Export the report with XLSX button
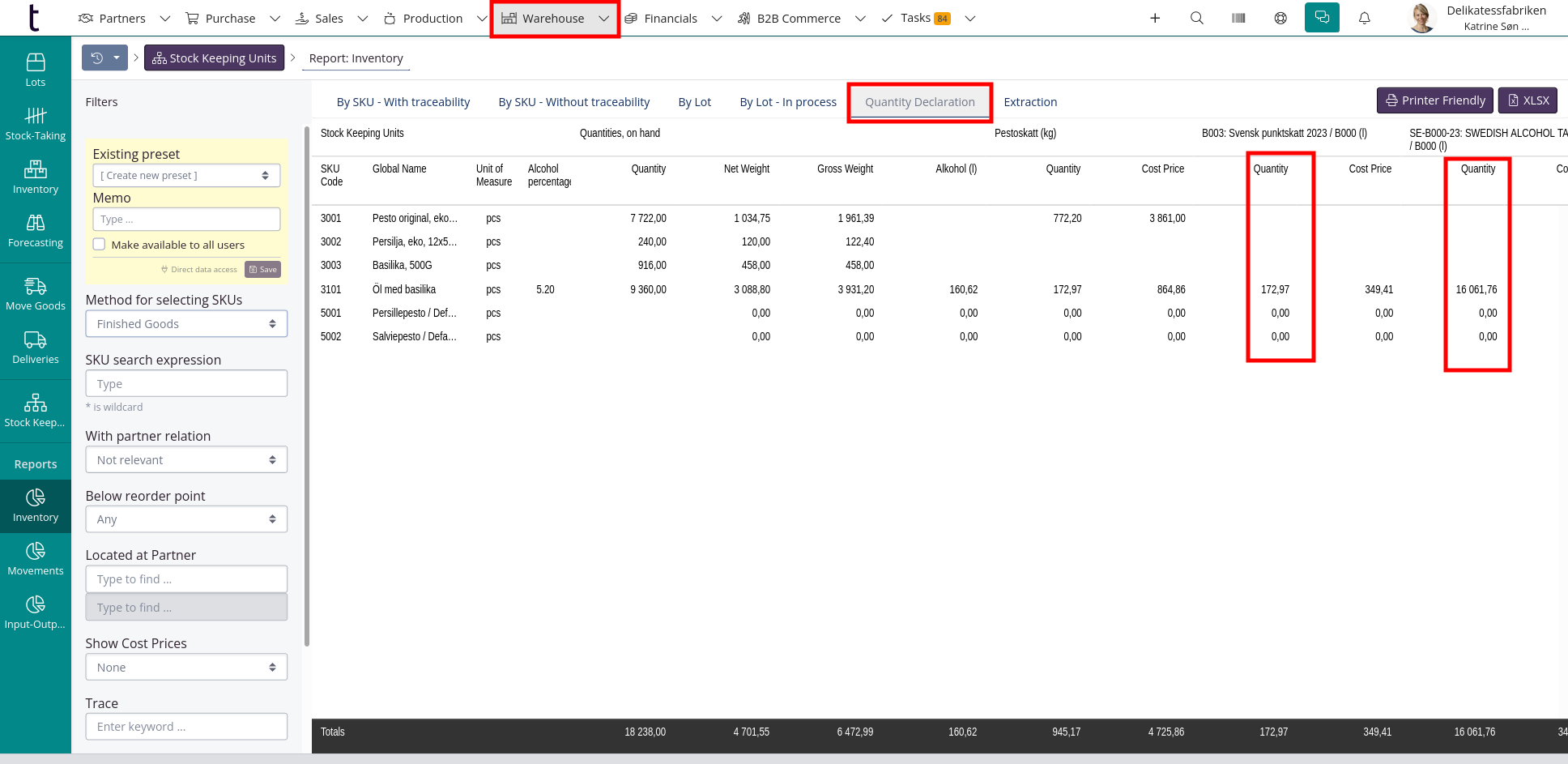Screen dimensions: 1568x764 click(1528, 100)
